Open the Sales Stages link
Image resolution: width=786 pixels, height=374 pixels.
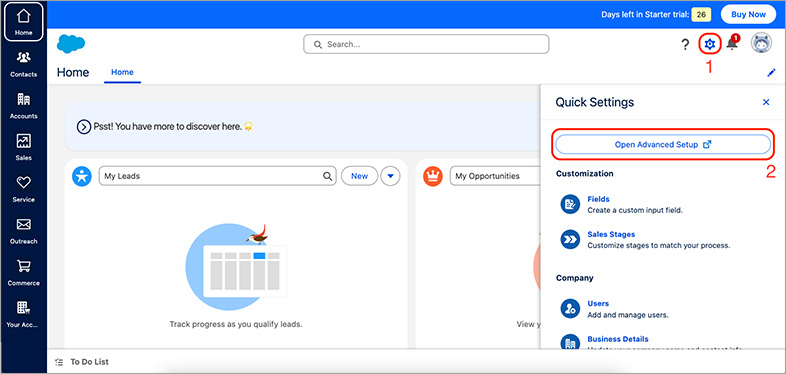pyautogui.click(x=611, y=234)
